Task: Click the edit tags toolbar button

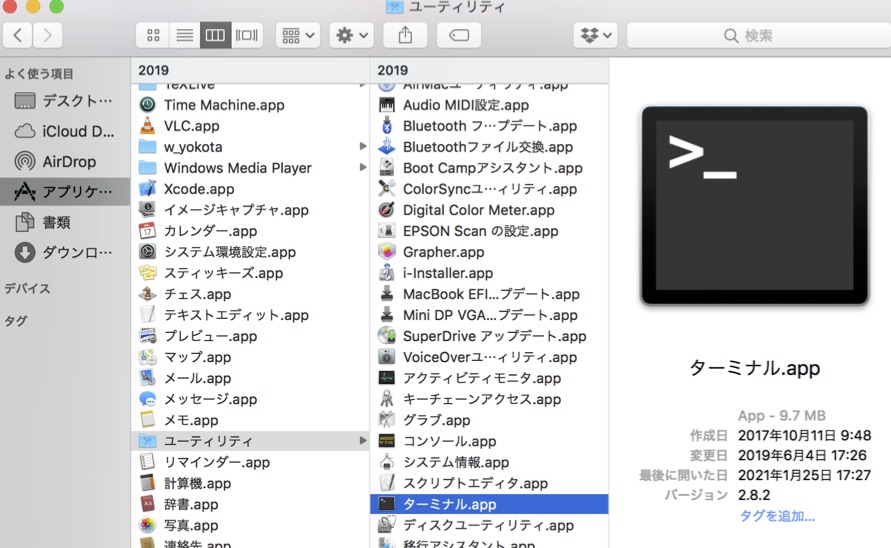Action: pos(459,35)
